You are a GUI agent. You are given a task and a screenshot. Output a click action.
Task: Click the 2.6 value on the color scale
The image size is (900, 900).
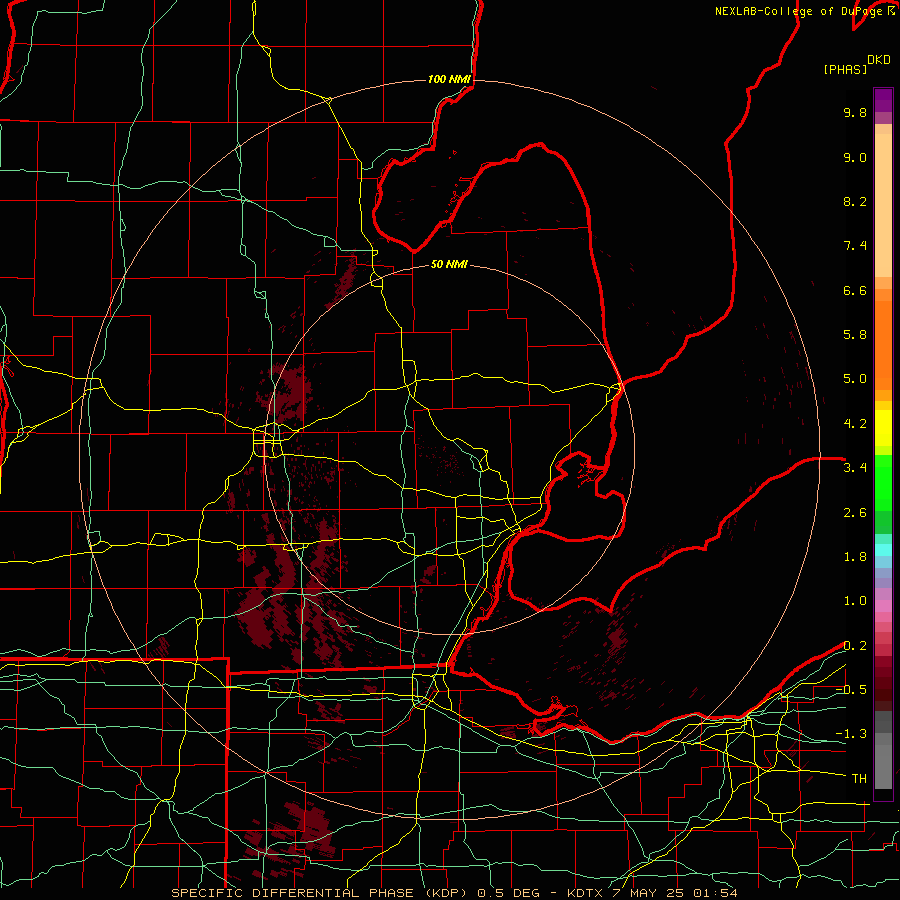coord(855,513)
